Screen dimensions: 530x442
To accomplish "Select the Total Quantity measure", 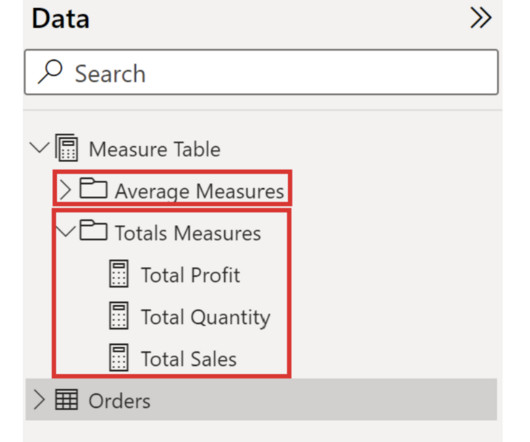I will coord(206,317).
